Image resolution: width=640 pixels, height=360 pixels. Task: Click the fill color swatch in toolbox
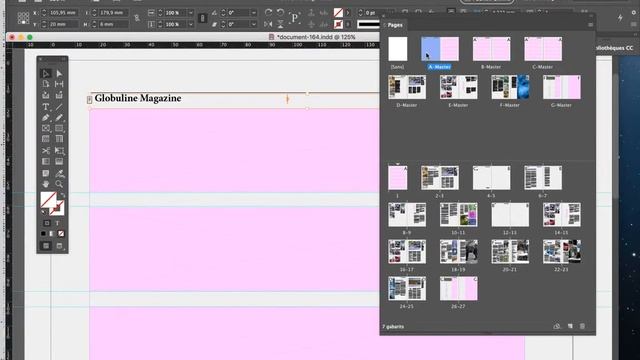pyautogui.click(x=48, y=200)
